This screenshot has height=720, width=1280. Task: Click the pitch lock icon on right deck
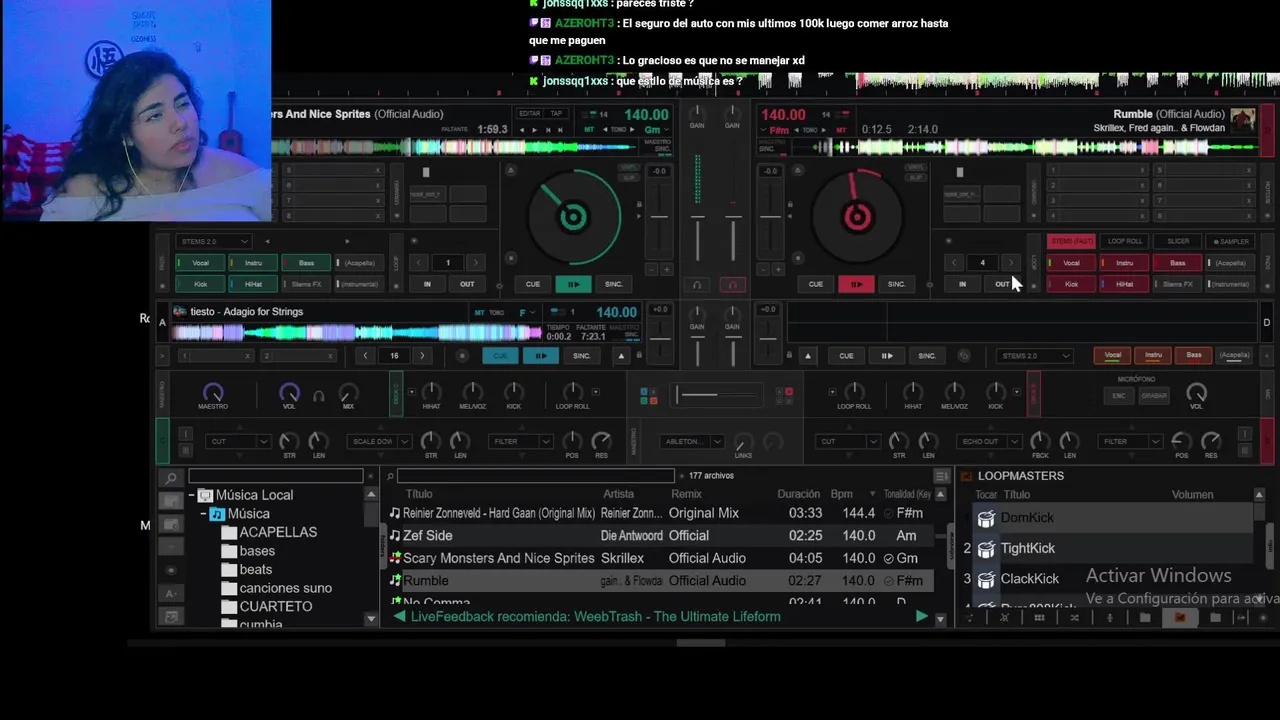click(x=789, y=205)
